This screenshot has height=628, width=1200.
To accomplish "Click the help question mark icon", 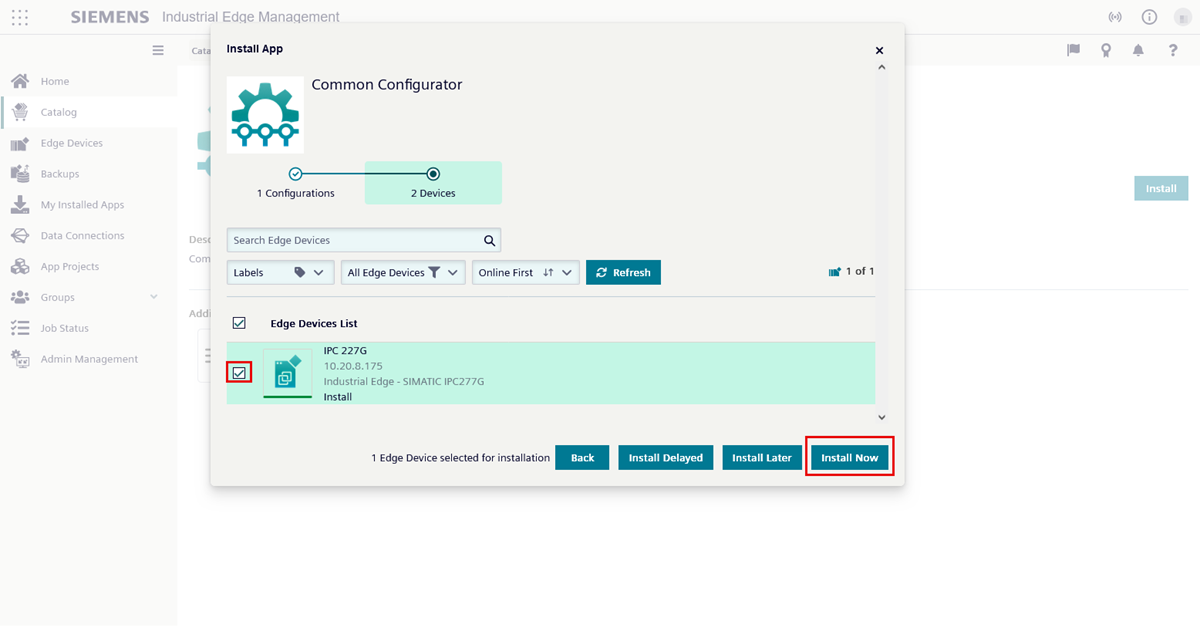I will (1173, 50).
